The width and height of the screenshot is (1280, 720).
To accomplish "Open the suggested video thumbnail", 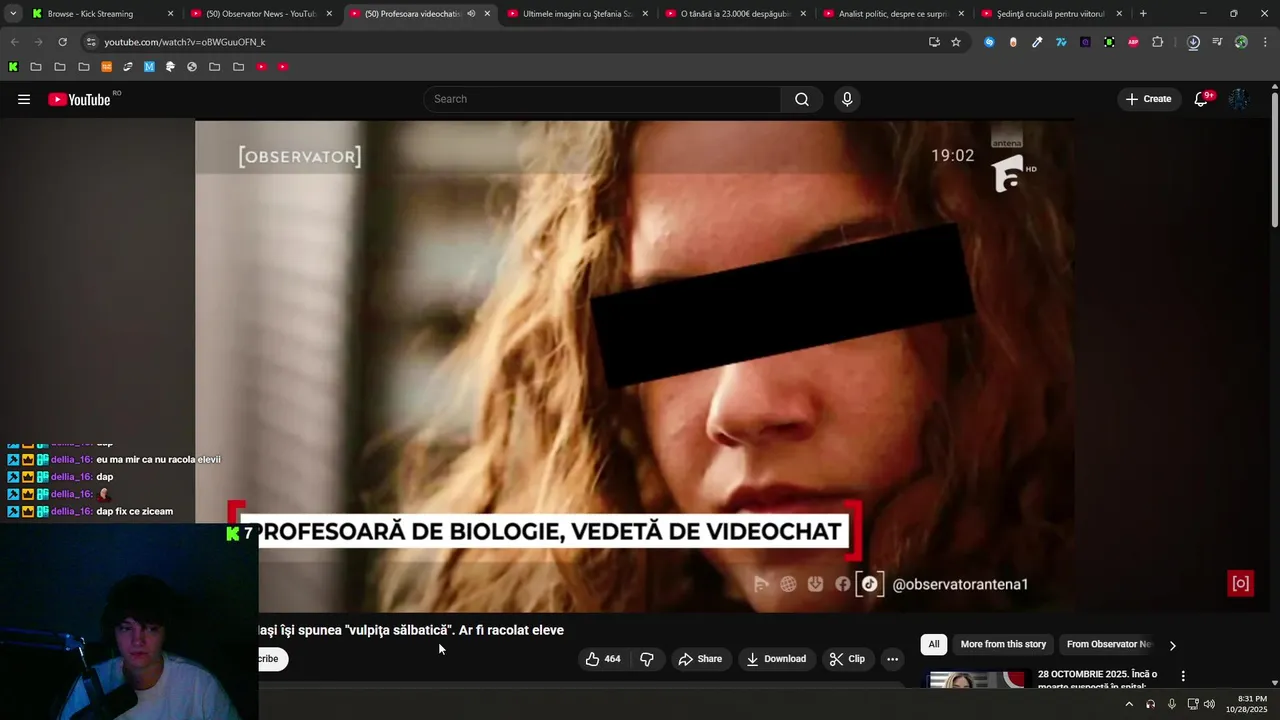I will point(975,679).
